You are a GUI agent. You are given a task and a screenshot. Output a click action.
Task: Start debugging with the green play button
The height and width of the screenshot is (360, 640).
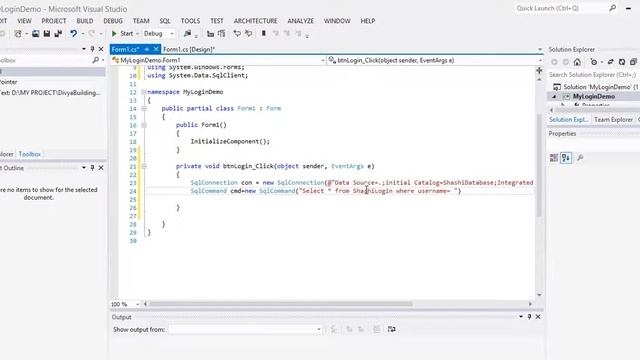[x=114, y=33]
